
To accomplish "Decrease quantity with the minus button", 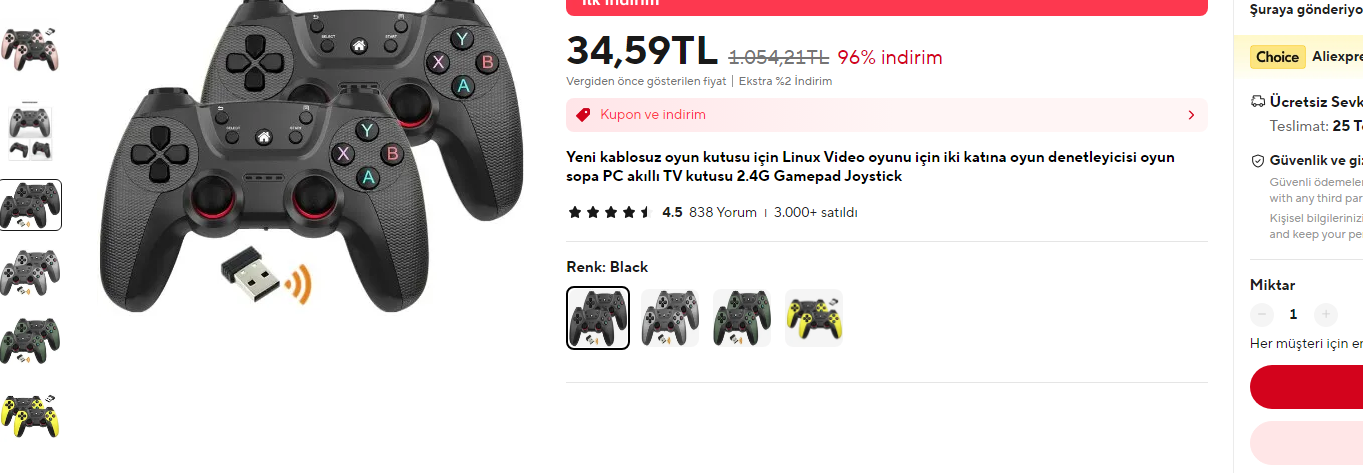I will pos(1262,314).
